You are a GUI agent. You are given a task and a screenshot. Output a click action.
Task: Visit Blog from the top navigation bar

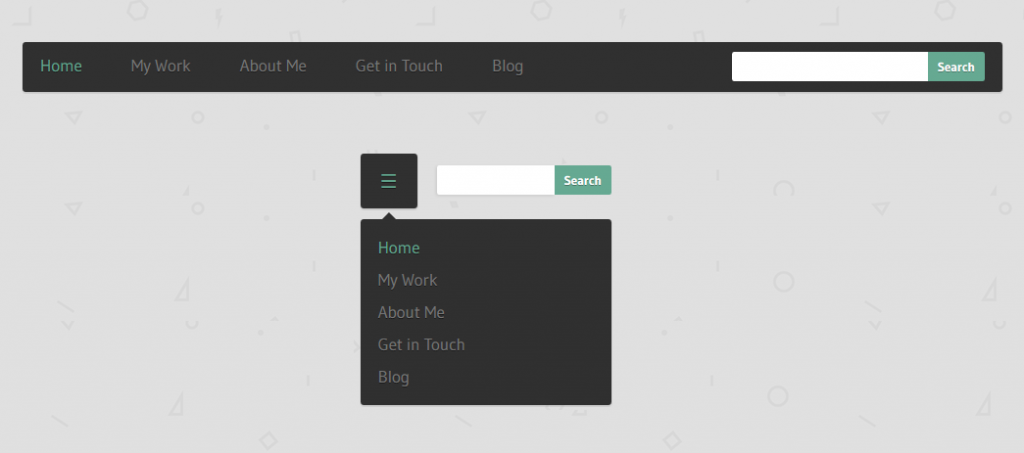coord(507,66)
